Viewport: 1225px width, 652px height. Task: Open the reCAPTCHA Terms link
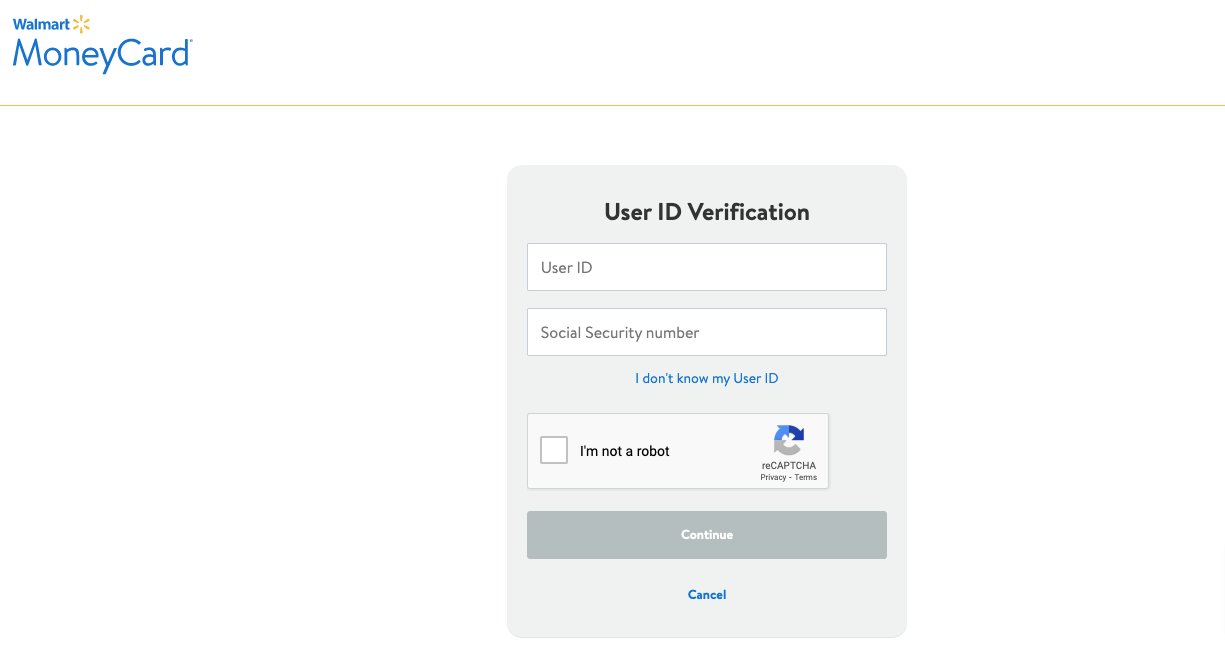(x=806, y=478)
